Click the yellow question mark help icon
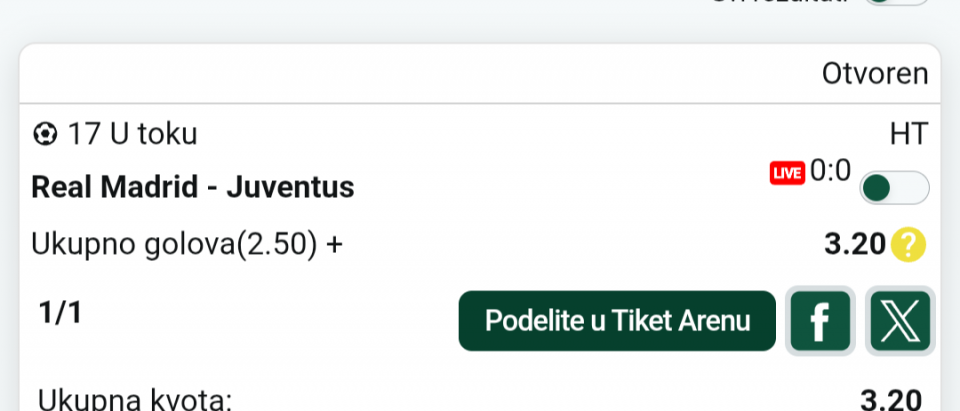 coord(909,244)
